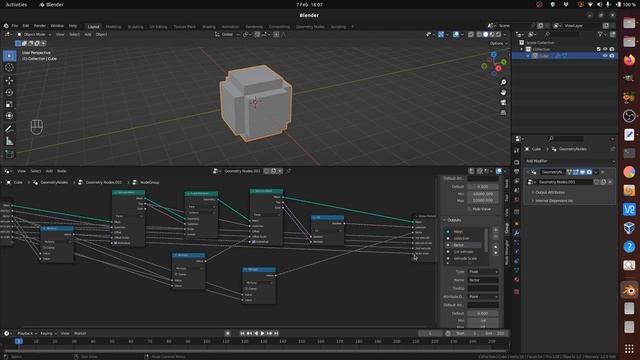Open the Add Modifier dropdown
This screenshot has width=640, height=360.
coord(570,161)
